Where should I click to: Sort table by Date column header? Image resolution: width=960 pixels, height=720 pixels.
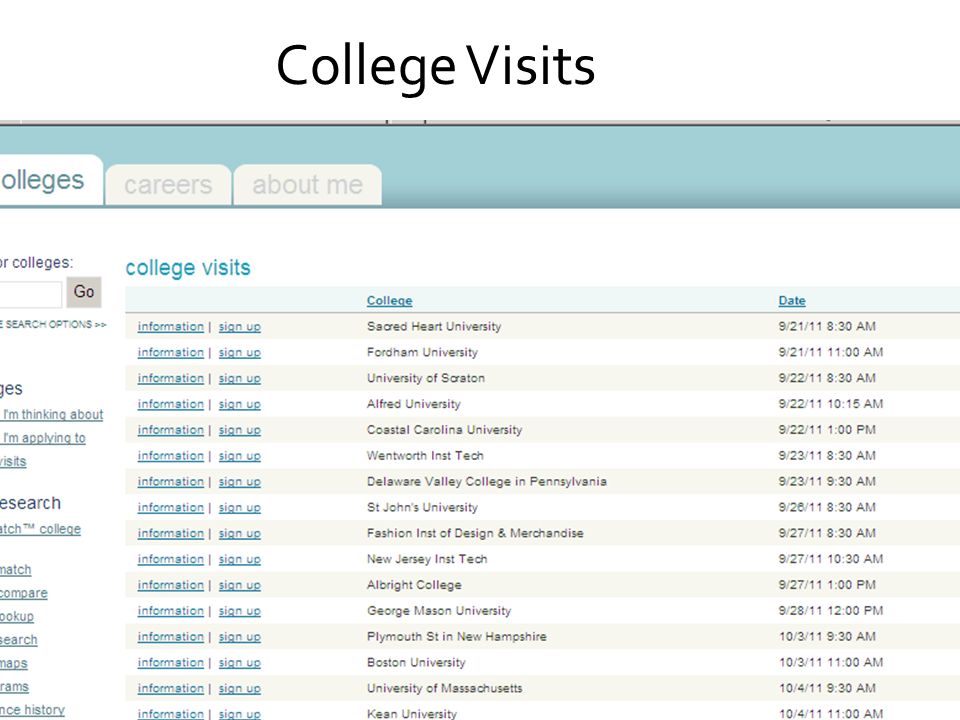point(792,301)
